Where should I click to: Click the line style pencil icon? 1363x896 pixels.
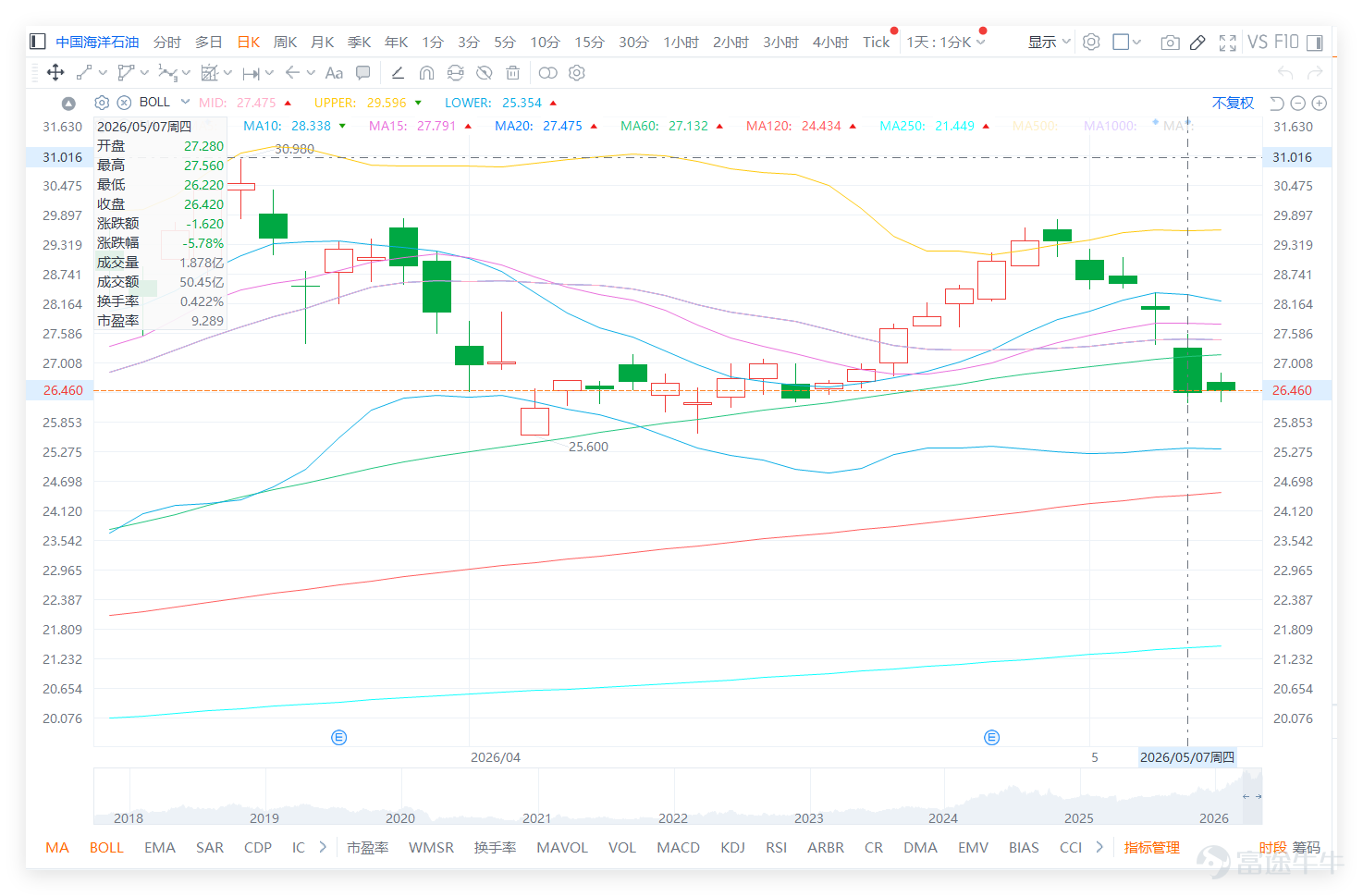398,73
